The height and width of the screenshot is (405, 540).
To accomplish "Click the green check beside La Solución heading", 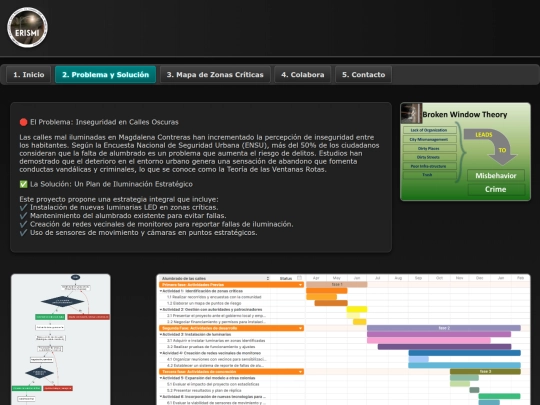I will (23, 184).
